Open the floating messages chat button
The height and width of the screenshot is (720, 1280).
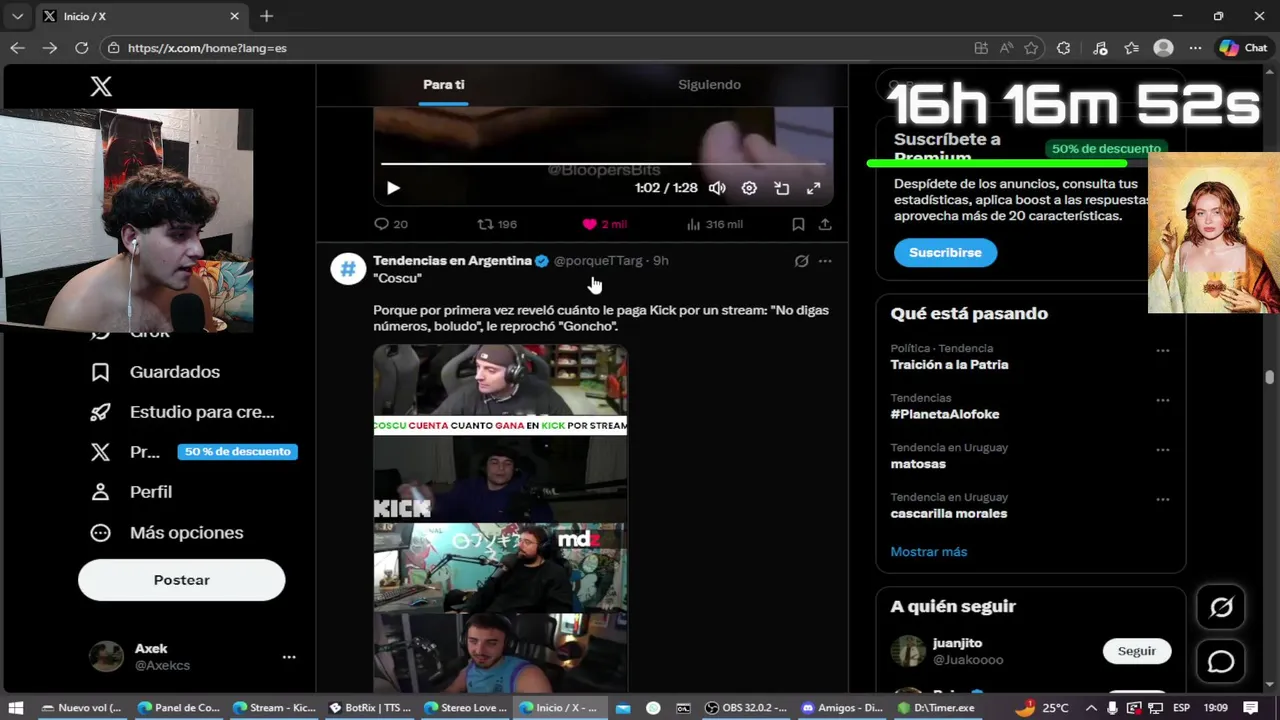(x=1221, y=662)
